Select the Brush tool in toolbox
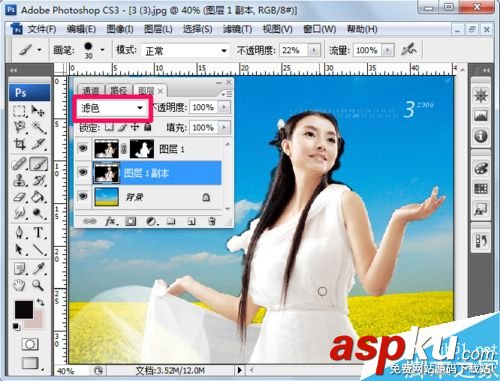 [x=39, y=164]
